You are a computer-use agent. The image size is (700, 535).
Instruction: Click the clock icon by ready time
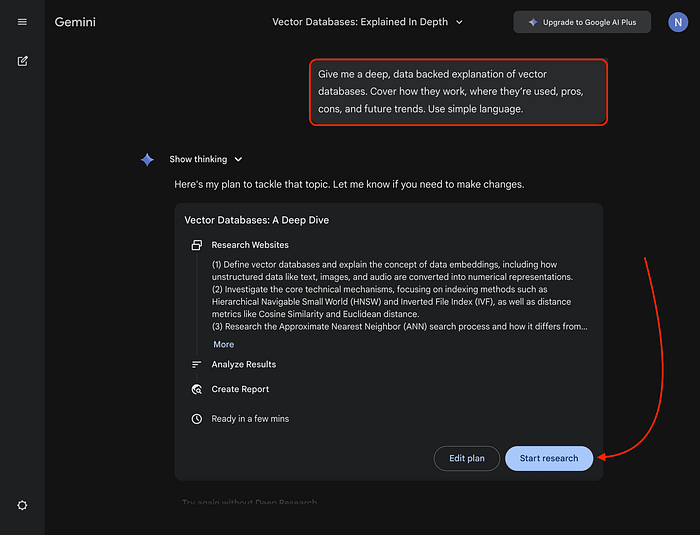point(197,419)
